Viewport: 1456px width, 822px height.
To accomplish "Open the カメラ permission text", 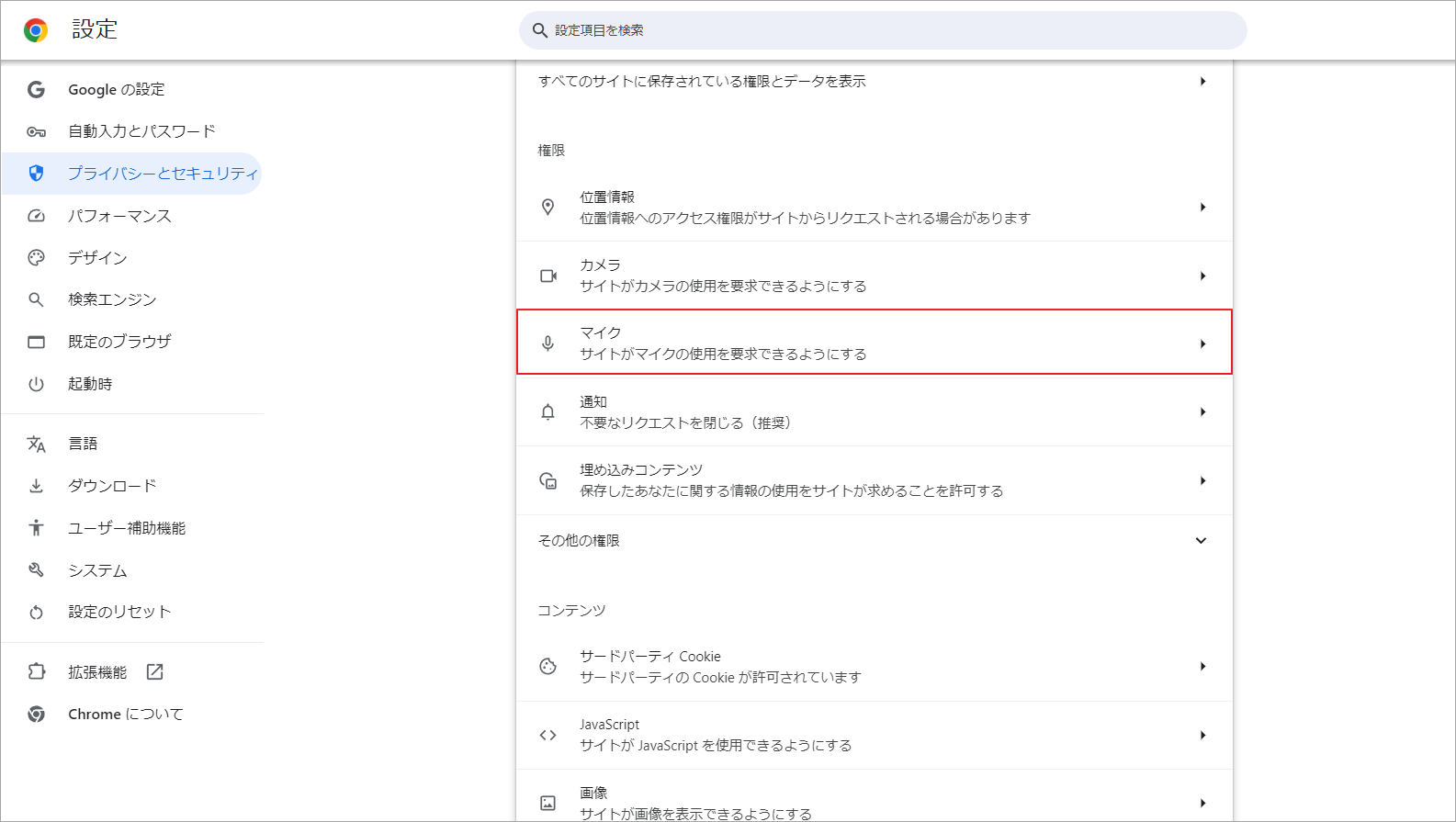I will [723, 276].
